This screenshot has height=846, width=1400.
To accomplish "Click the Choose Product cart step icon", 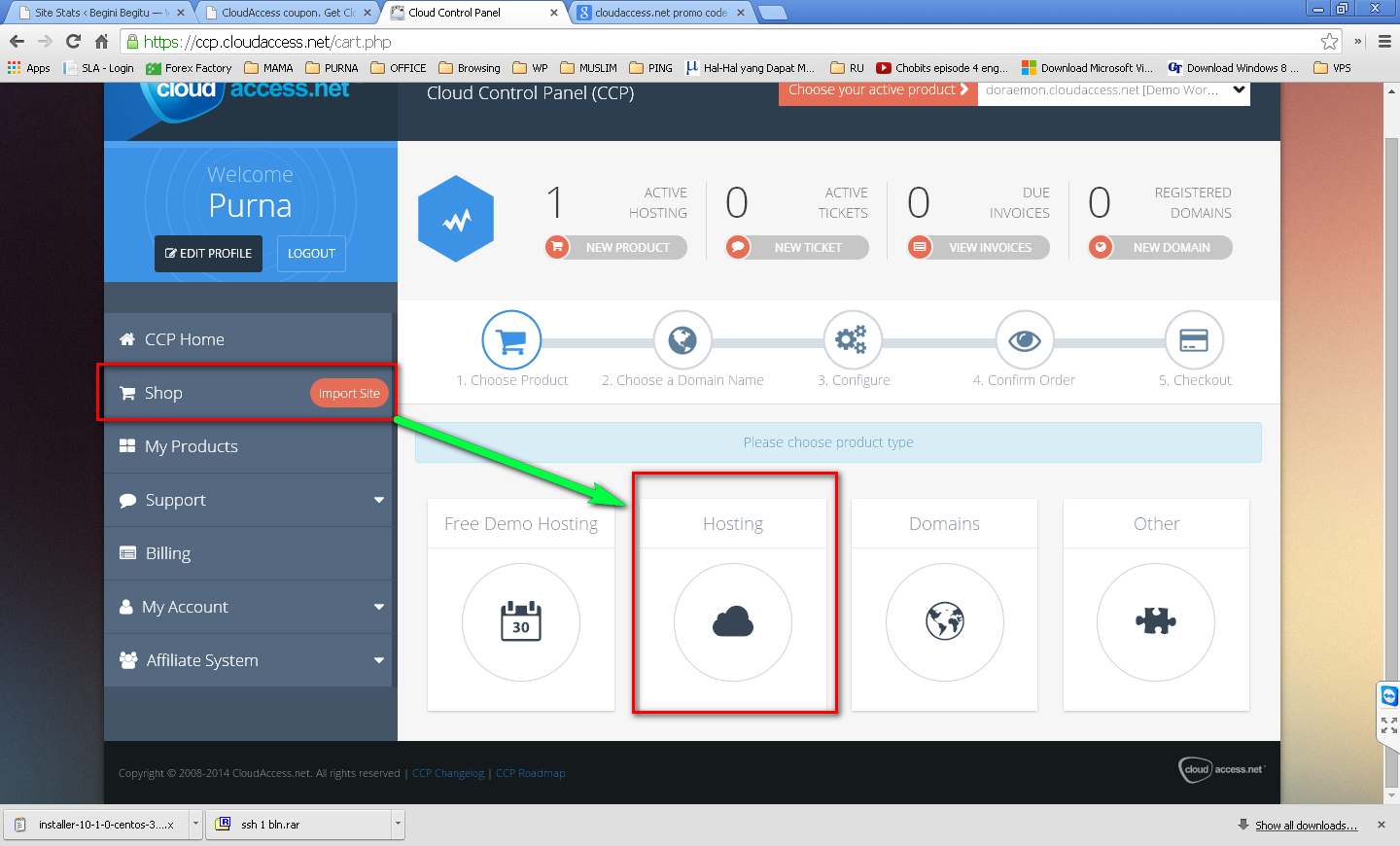I will (x=511, y=340).
